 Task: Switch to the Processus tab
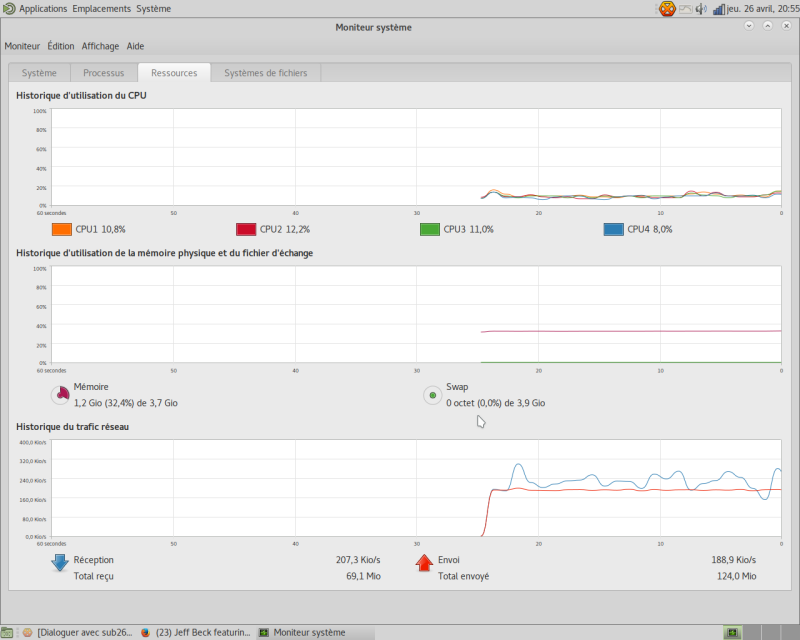pos(104,73)
